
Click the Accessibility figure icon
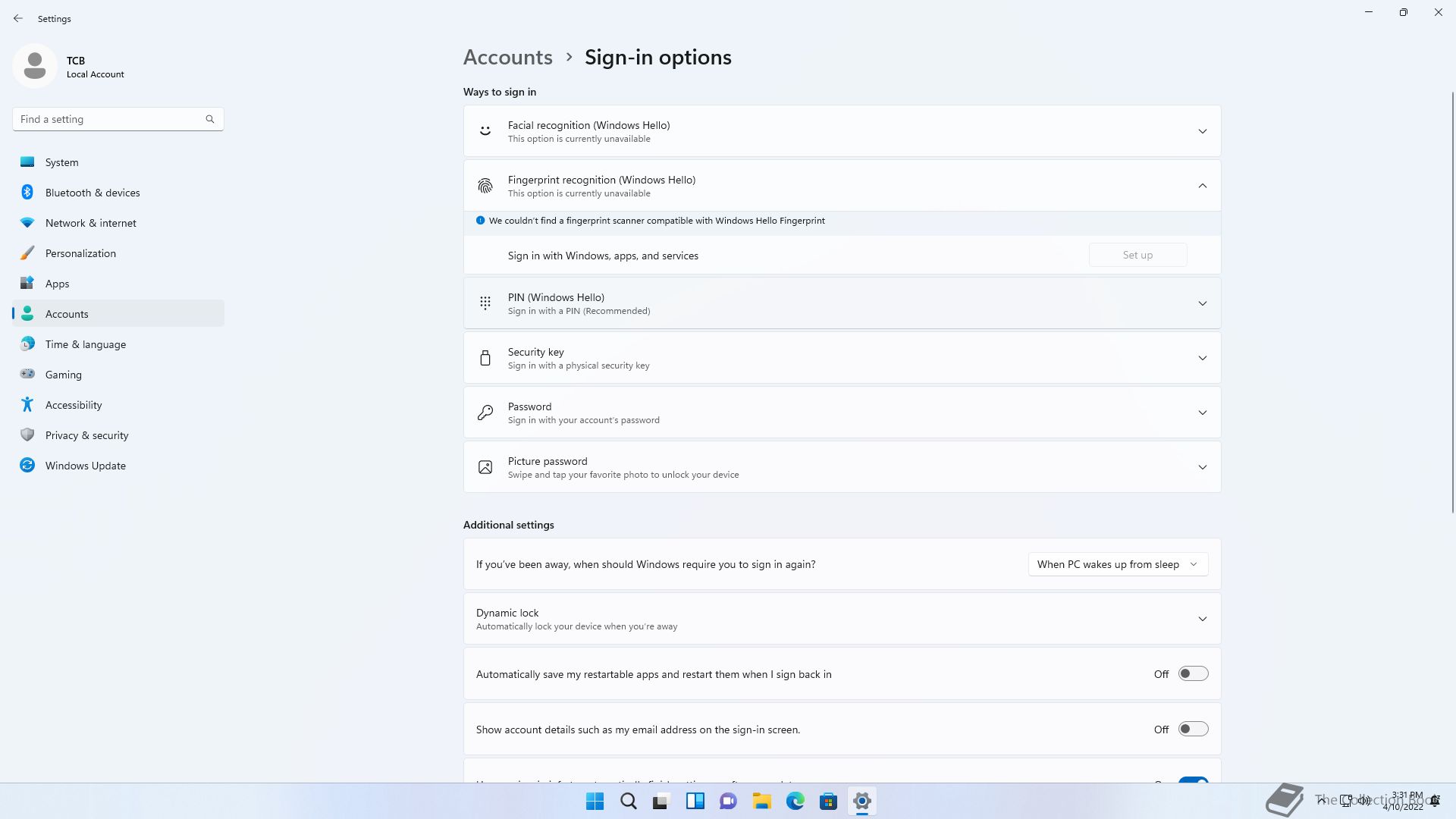27,404
